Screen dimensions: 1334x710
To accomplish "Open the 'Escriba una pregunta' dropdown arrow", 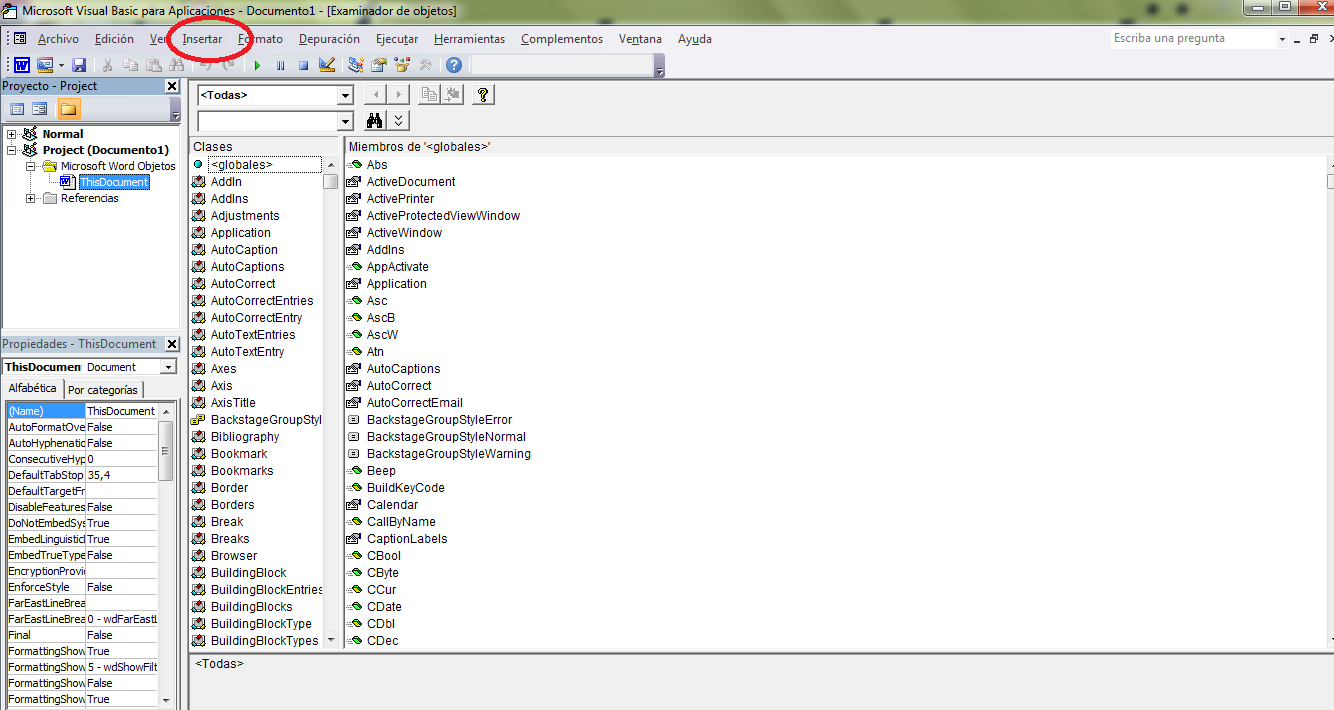I will [x=1282, y=39].
